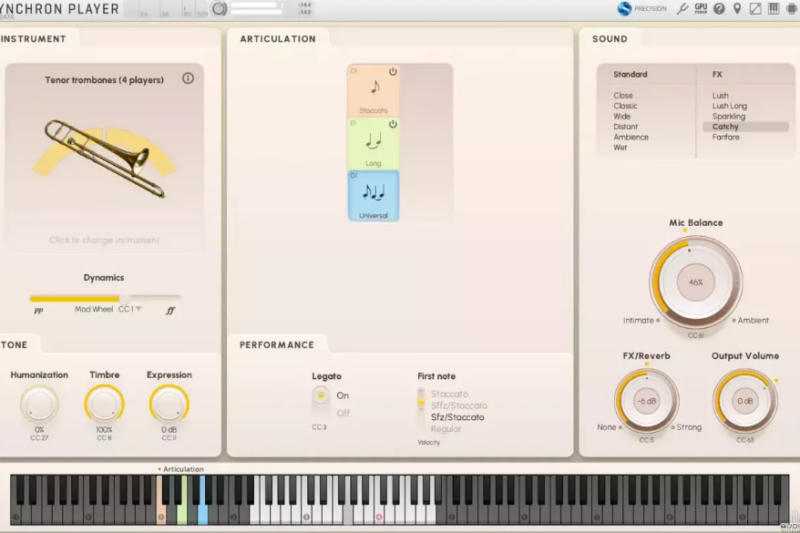Click the resize window arrow icon
The width and height of the screenshot is (800, 533).
click(755, 9)
